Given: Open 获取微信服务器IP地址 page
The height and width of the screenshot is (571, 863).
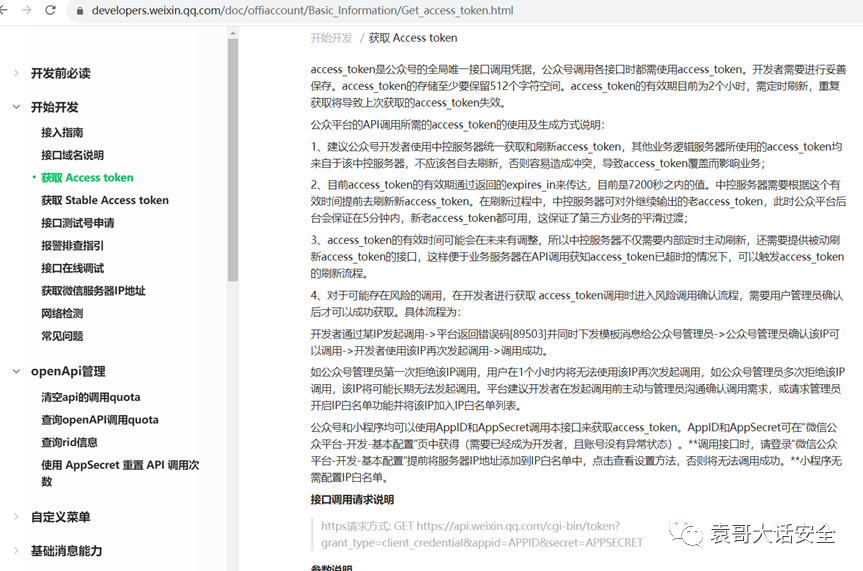Looking at the screenshot, I should click(x=93, y=291).
